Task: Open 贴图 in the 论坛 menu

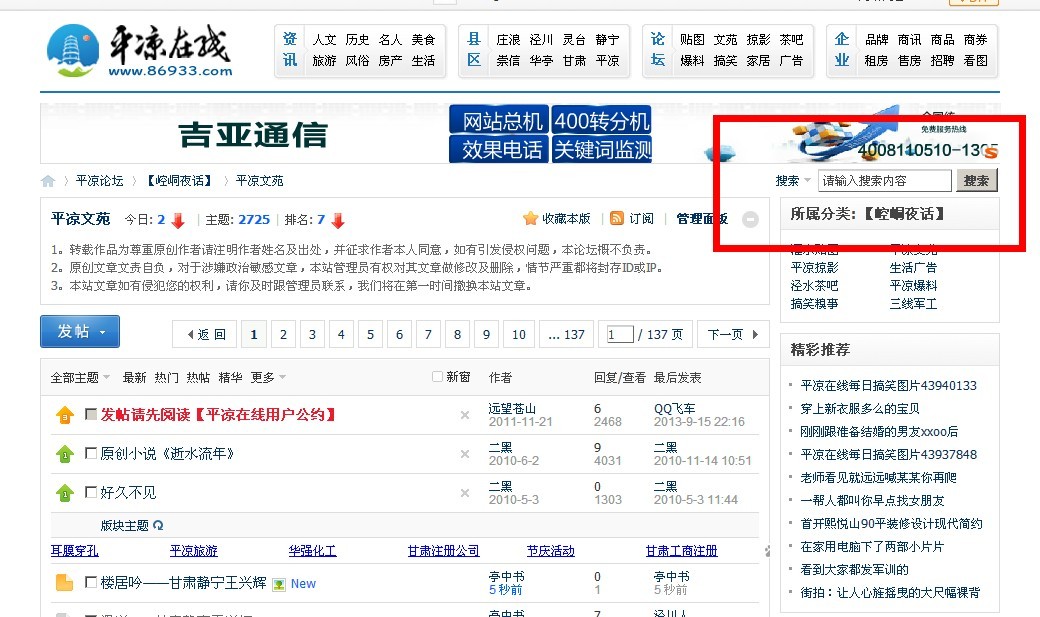Action: pos(692,40)
